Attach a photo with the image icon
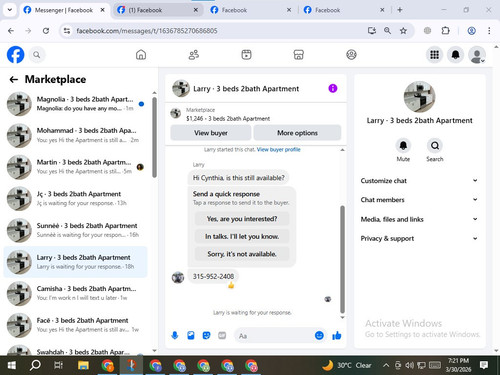Screen dimensions: 500x375 click(191, 335)
